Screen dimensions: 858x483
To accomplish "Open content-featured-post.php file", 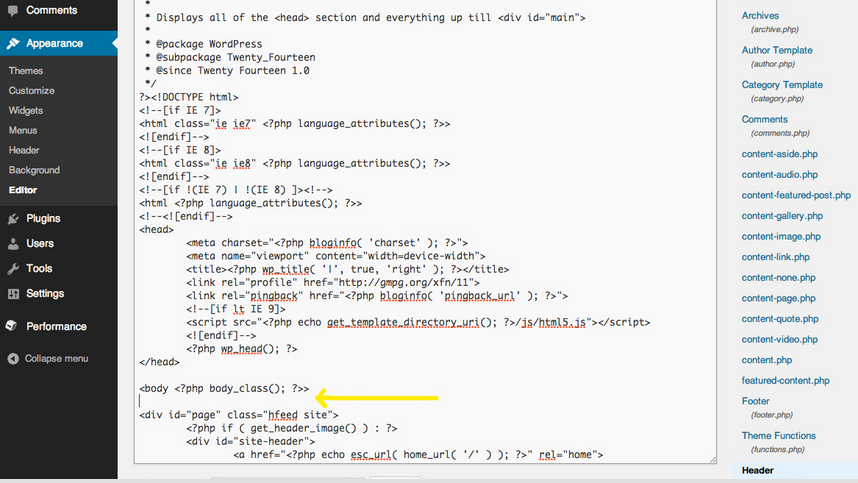I will (796, 195).
